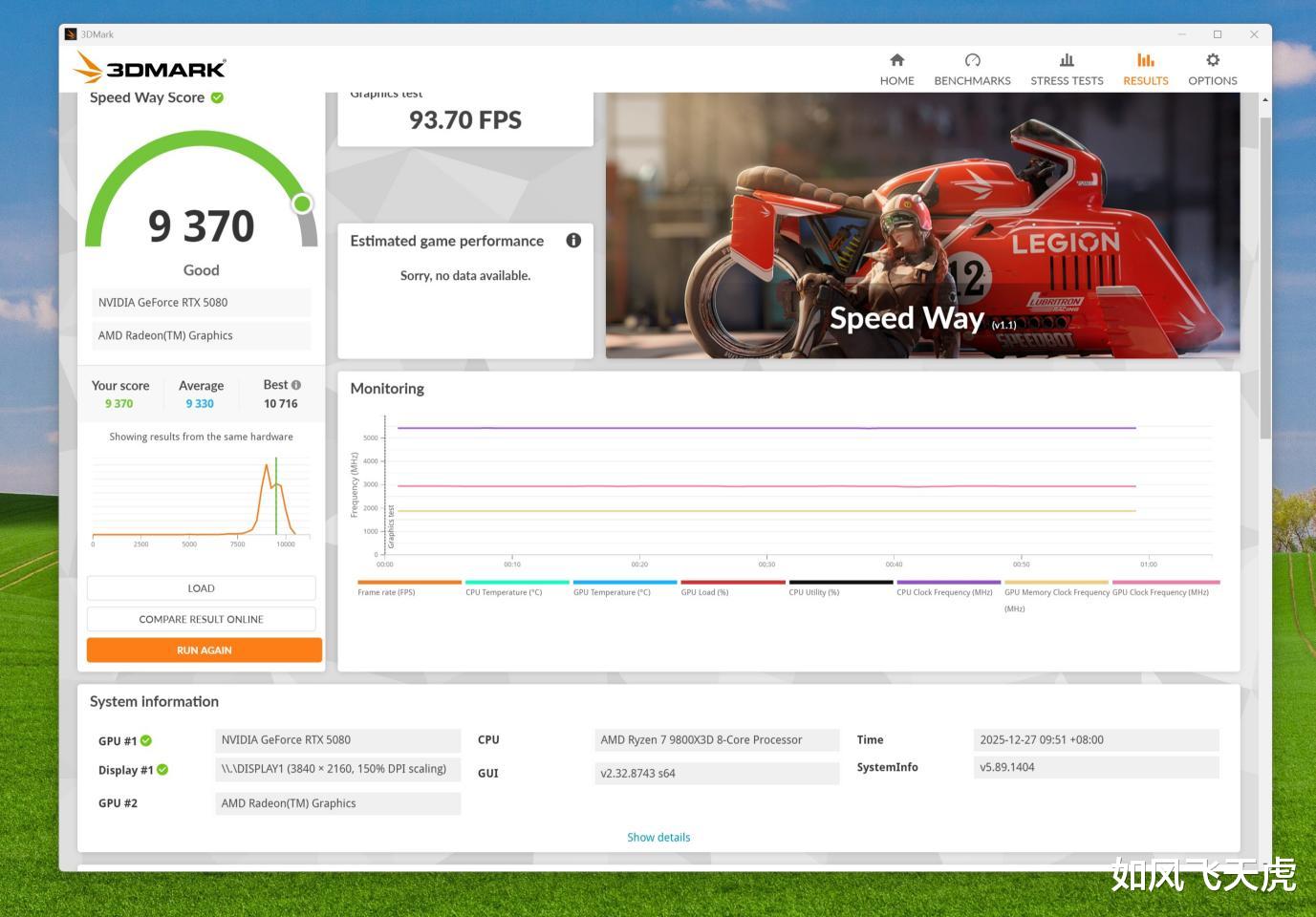Screen dimensions: 1316x917
Task: Click the scrollbar up arrow
Action: [x=1265, y=99]
